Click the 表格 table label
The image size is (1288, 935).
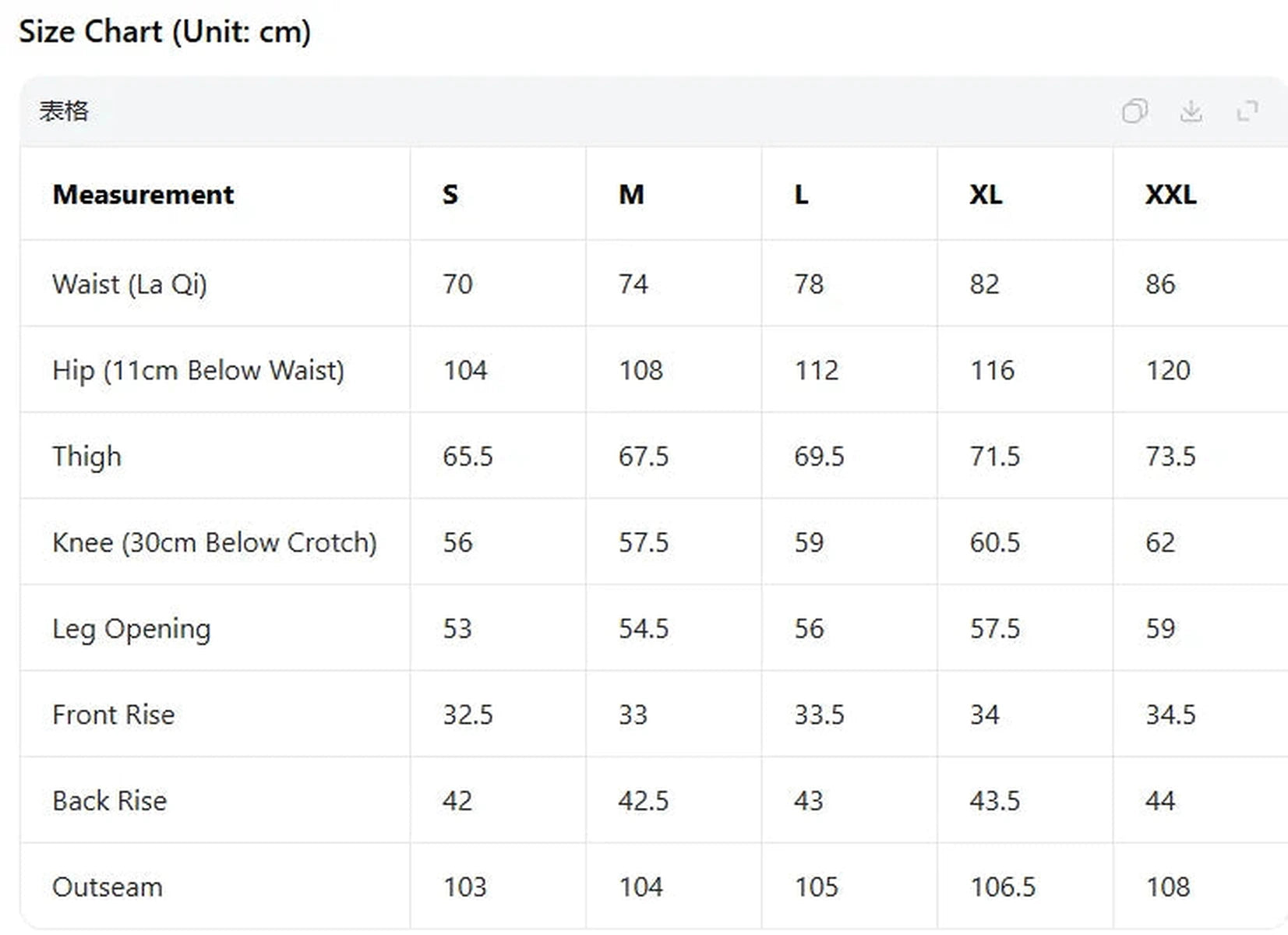(64, 111)
